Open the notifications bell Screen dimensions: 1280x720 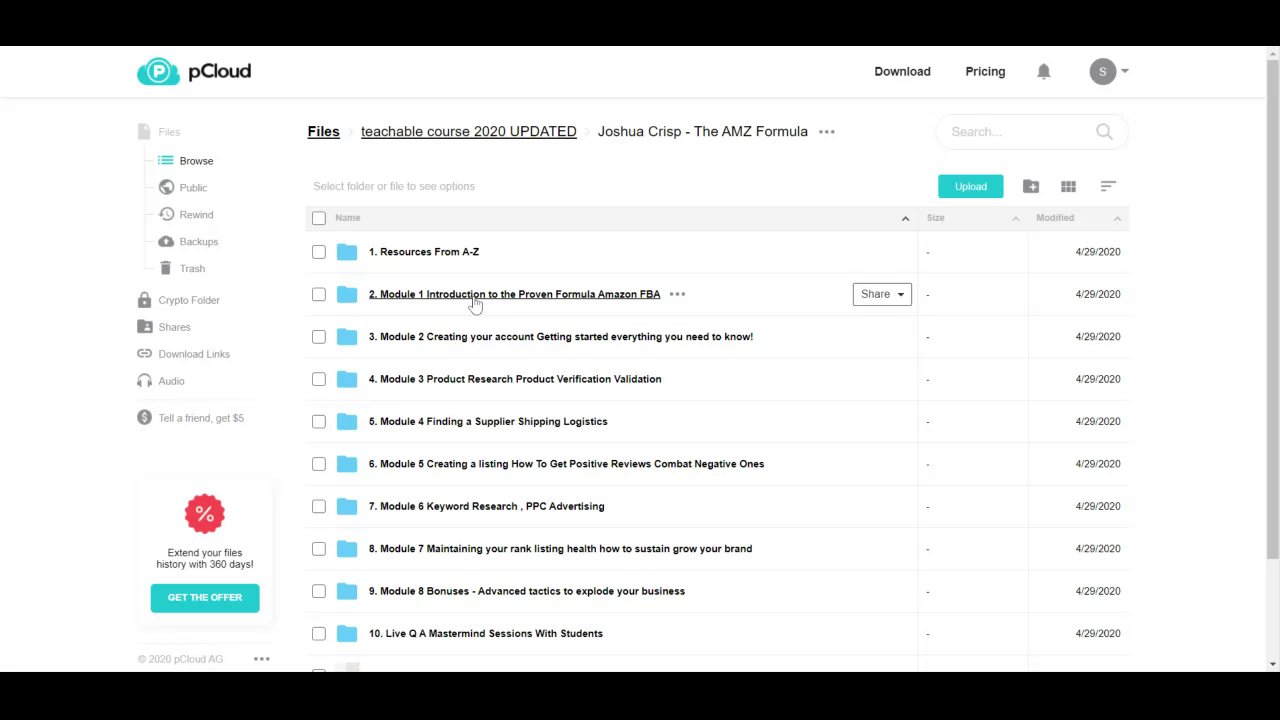[1044, 71]
